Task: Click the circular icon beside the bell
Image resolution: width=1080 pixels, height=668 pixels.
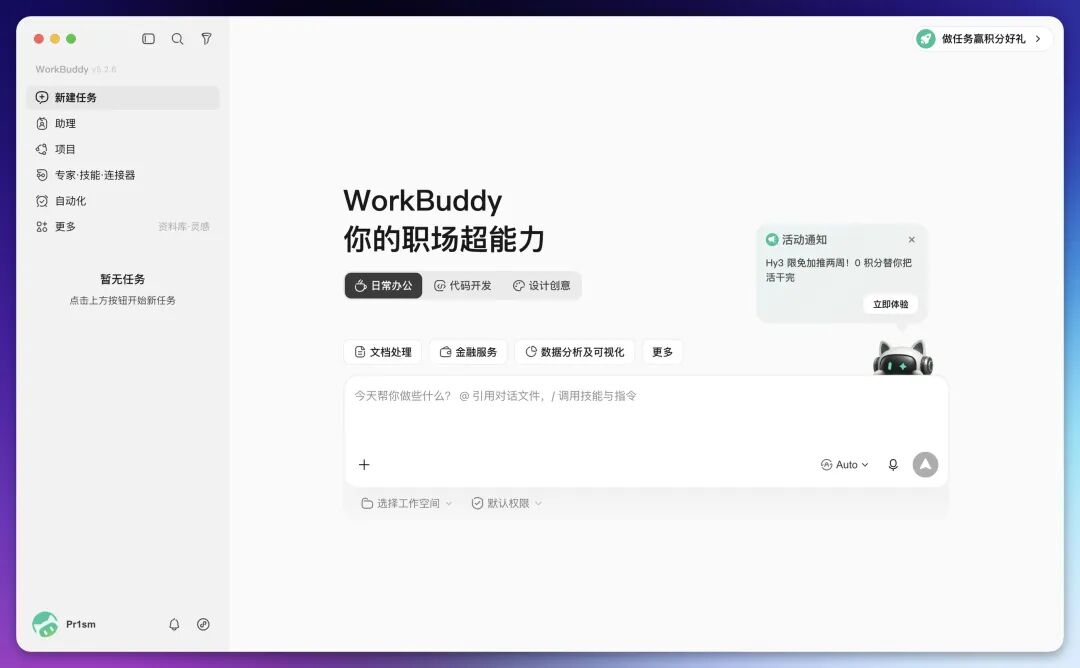Action: [x=203, y=625]
